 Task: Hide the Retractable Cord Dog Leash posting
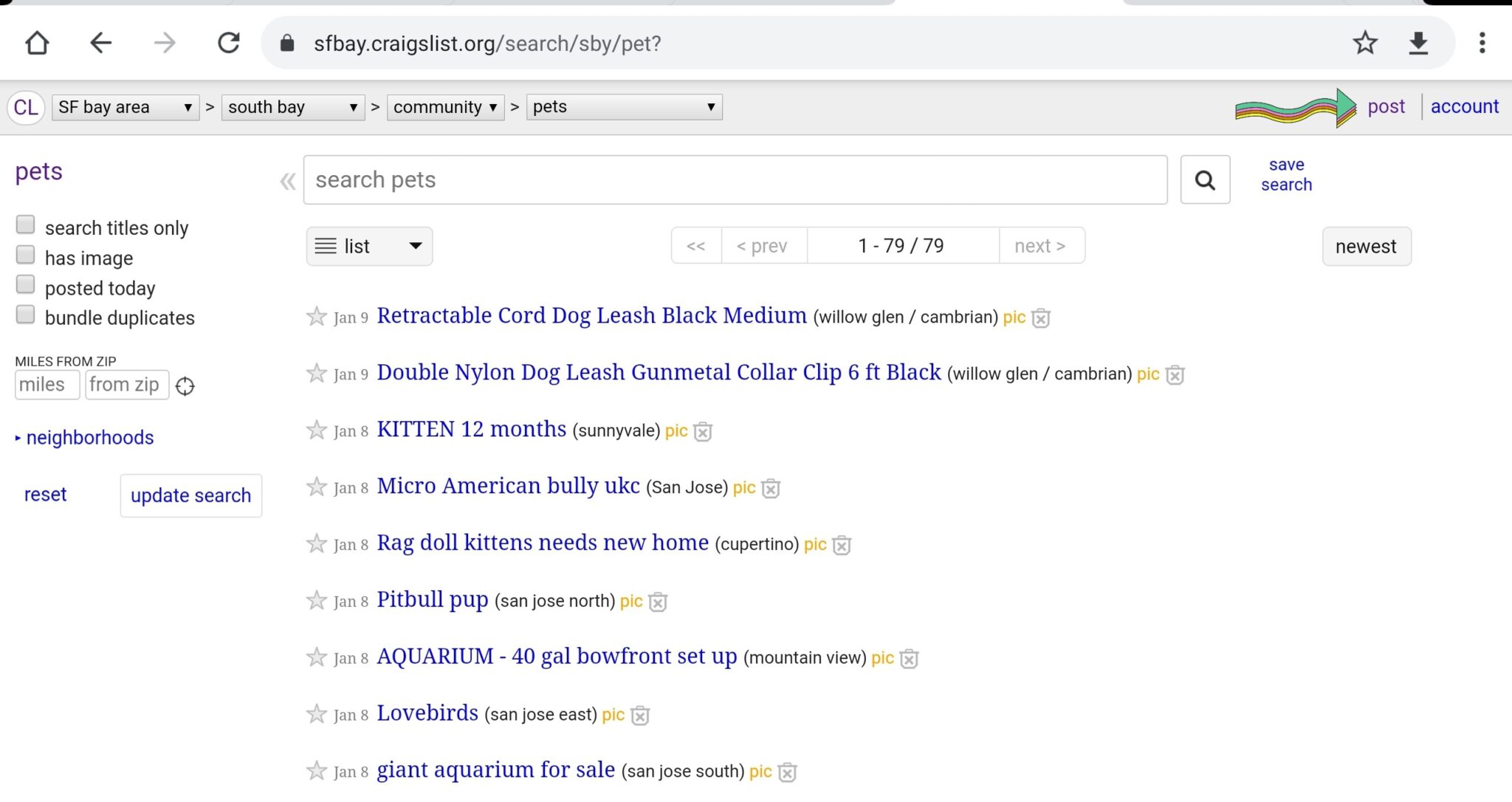(1041, 318)
